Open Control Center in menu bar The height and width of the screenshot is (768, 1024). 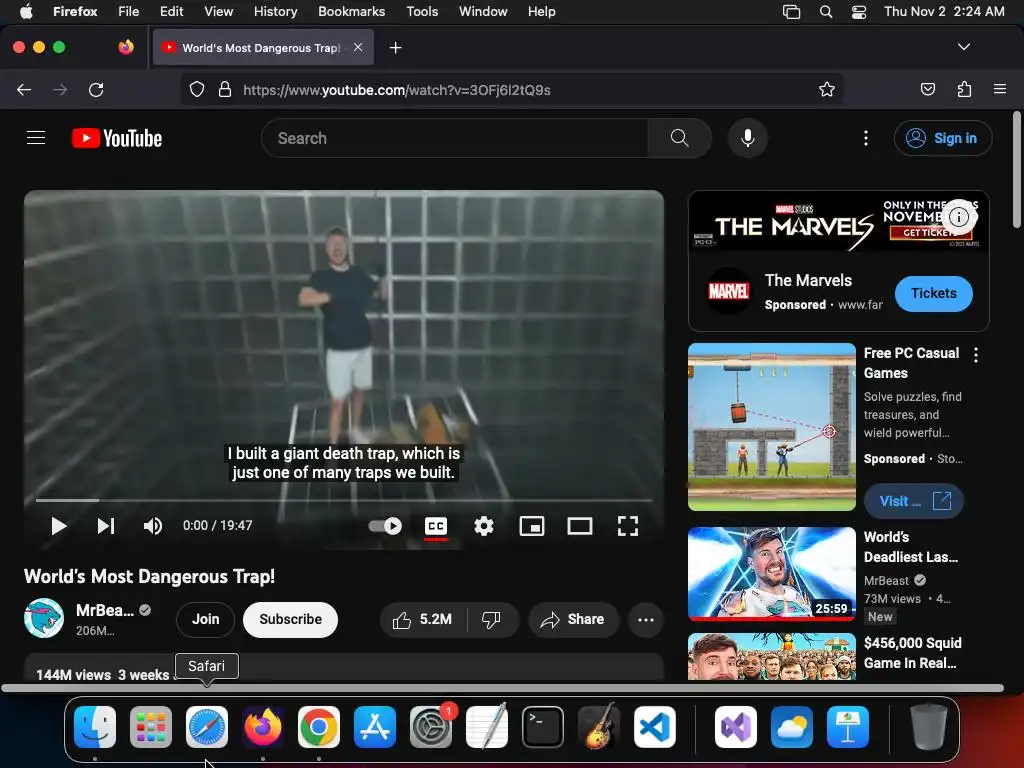859,12
